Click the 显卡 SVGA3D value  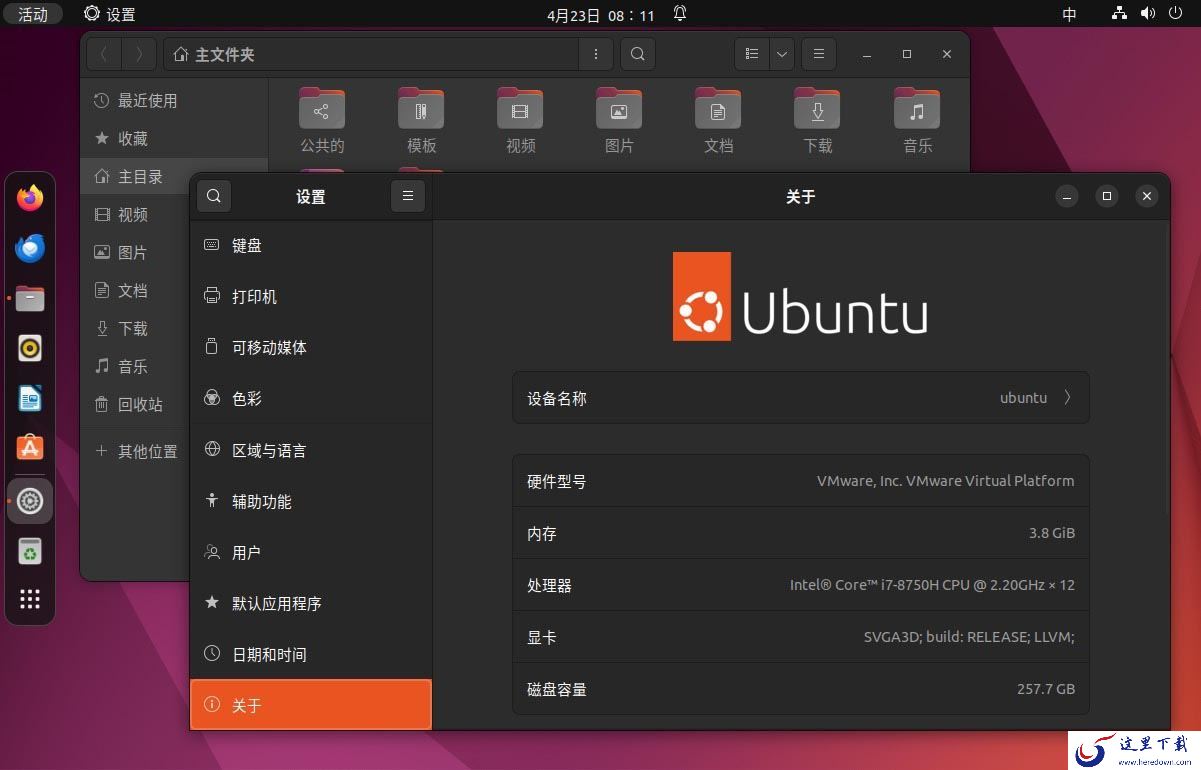click(969, 637)
